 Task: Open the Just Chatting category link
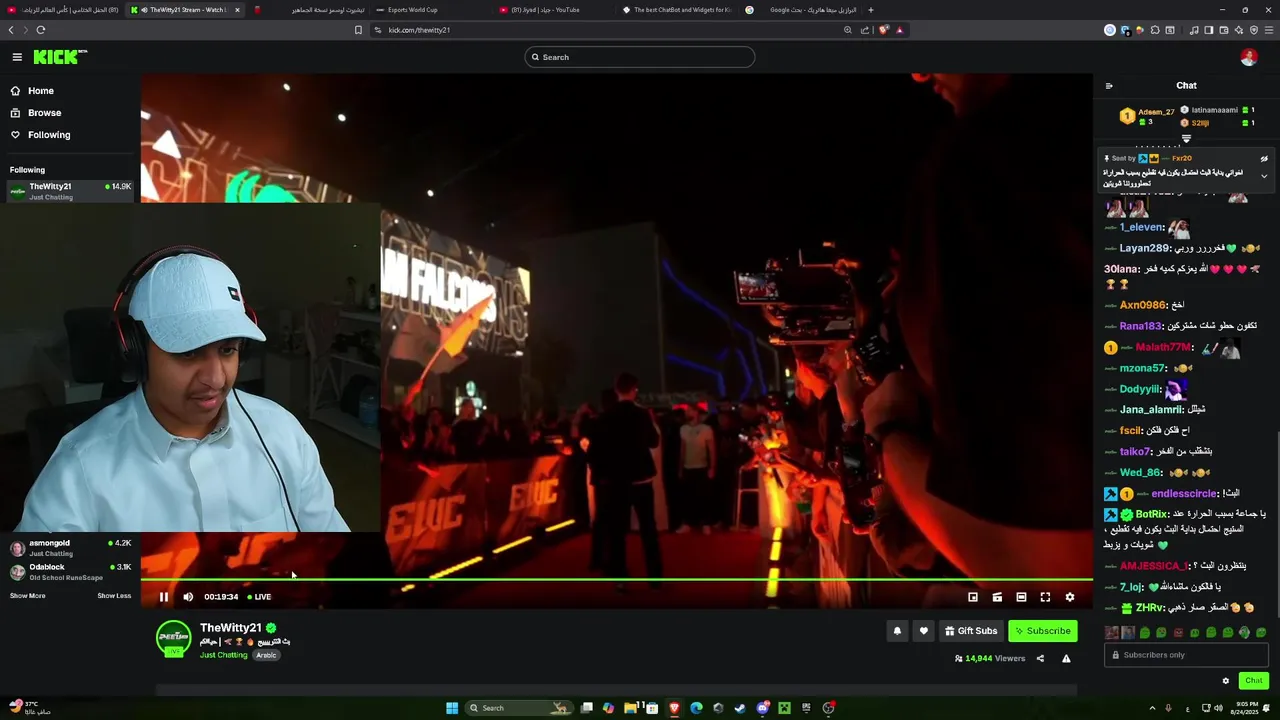point(223,655)
